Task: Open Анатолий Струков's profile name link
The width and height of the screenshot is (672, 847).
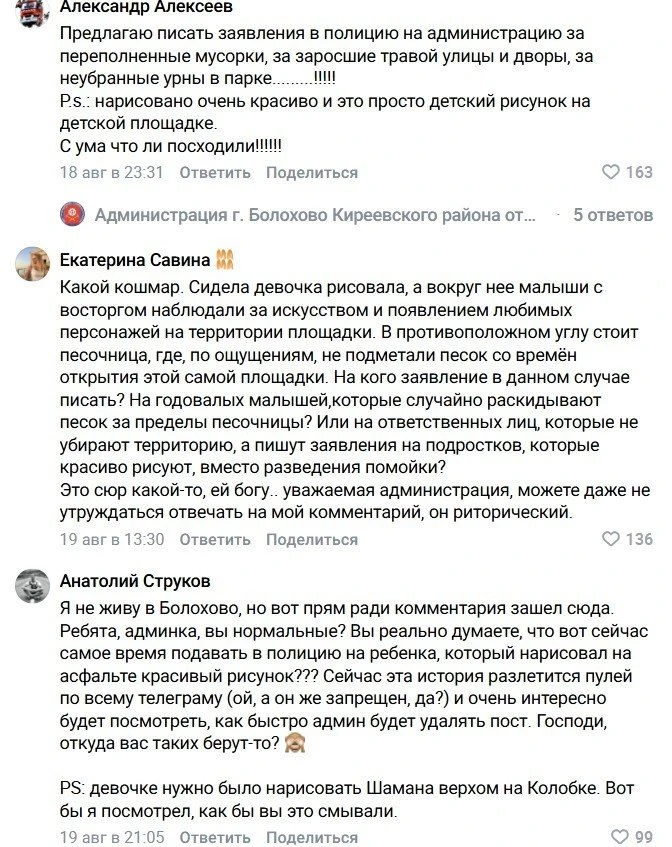Action: [x=135, y=581]
